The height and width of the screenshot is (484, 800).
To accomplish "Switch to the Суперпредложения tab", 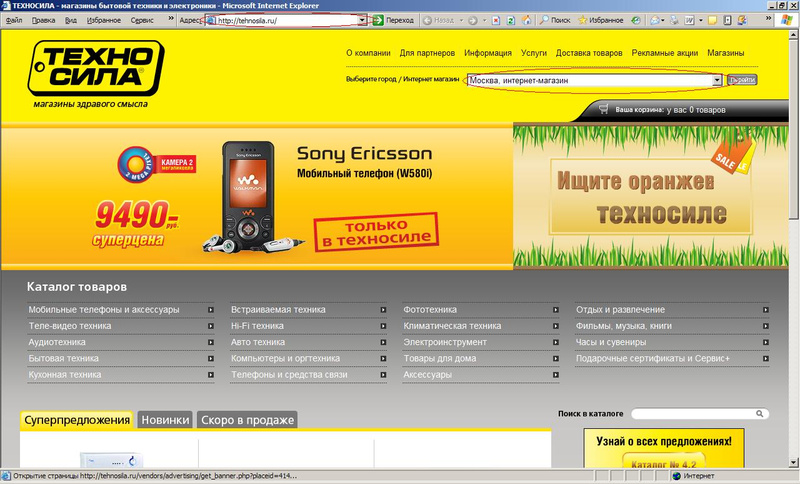I will [x=77, y=420].
